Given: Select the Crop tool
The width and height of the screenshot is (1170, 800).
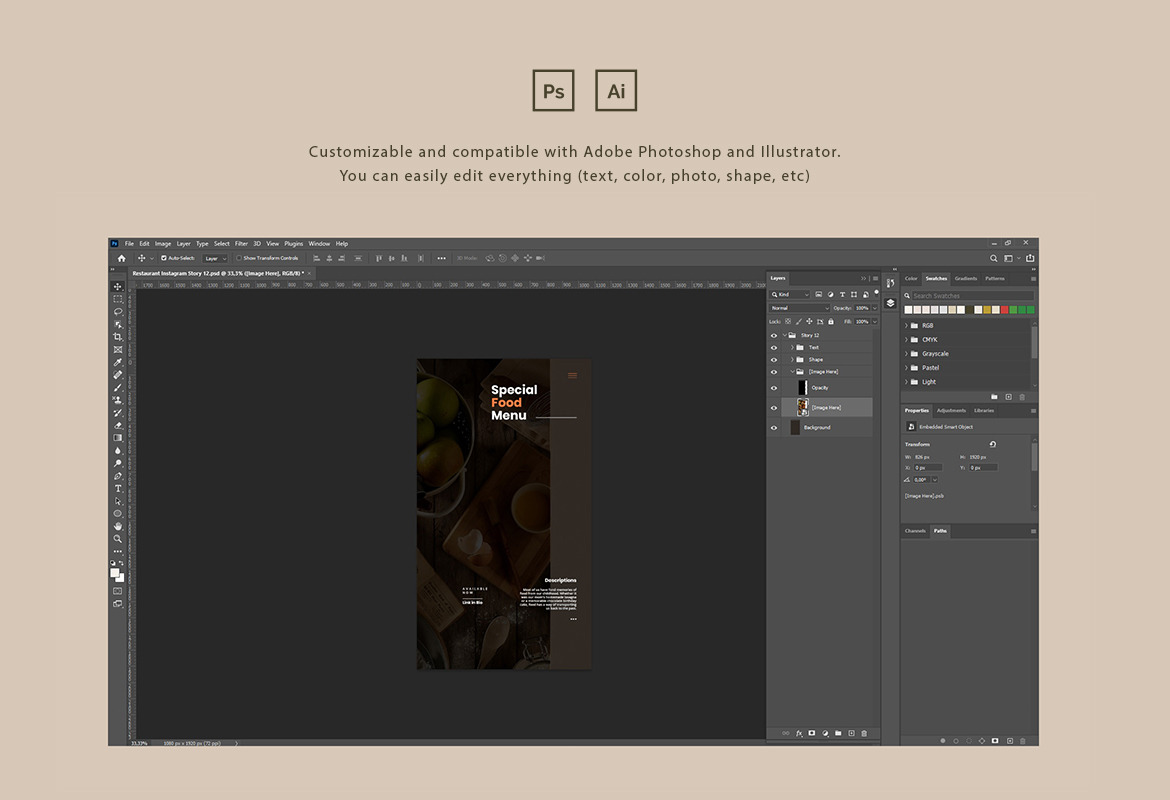Looking at the screenshot, I should [x=118, y=337].
